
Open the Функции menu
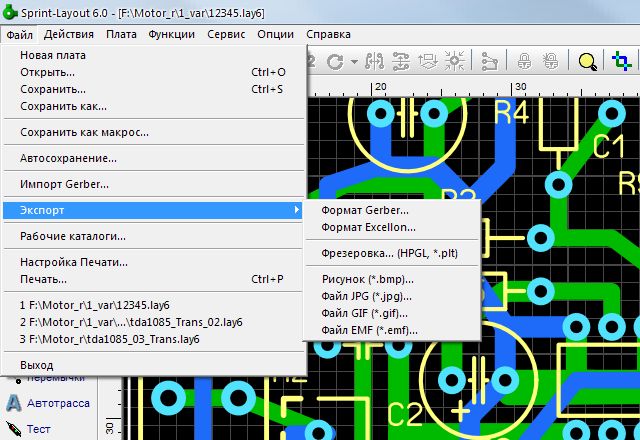pyautogui.click(x=171, y=34)
